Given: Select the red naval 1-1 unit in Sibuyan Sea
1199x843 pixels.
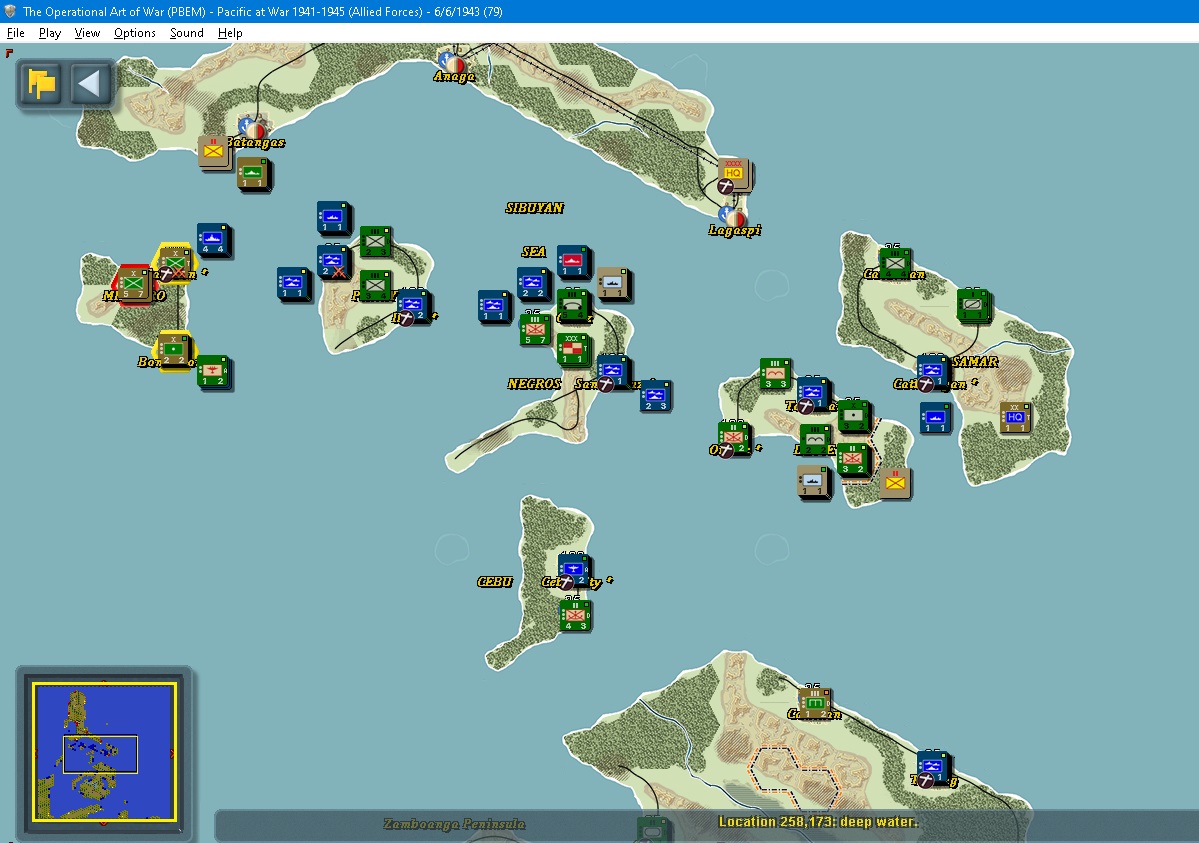Looking at the screenshot, I should [573, 262].
